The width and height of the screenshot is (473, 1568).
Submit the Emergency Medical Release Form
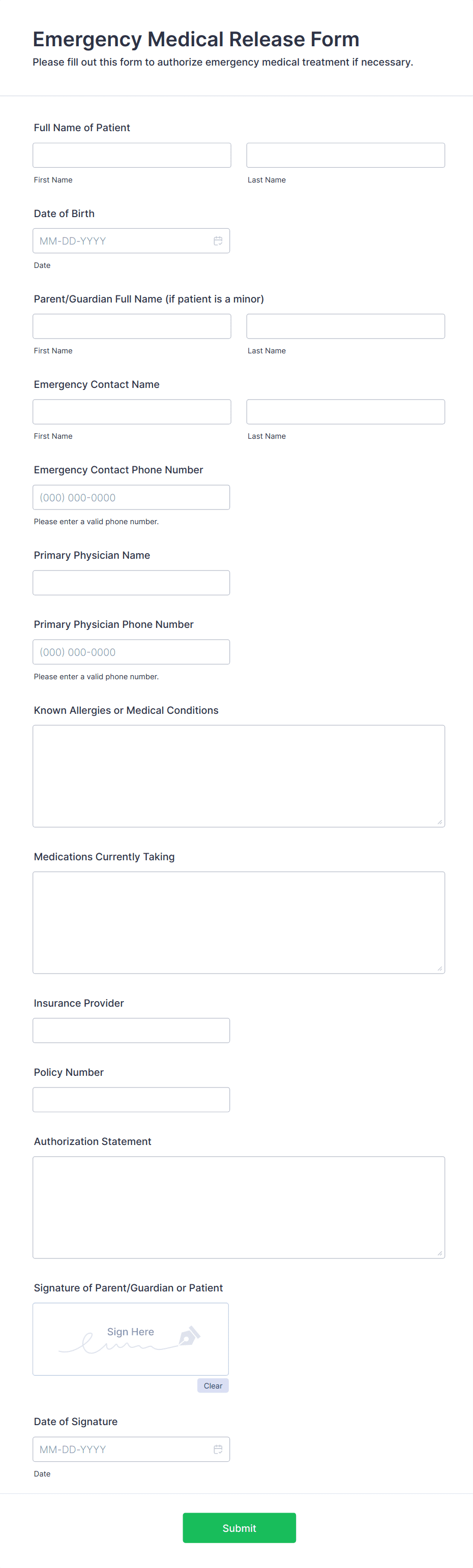coord(239,1528)
